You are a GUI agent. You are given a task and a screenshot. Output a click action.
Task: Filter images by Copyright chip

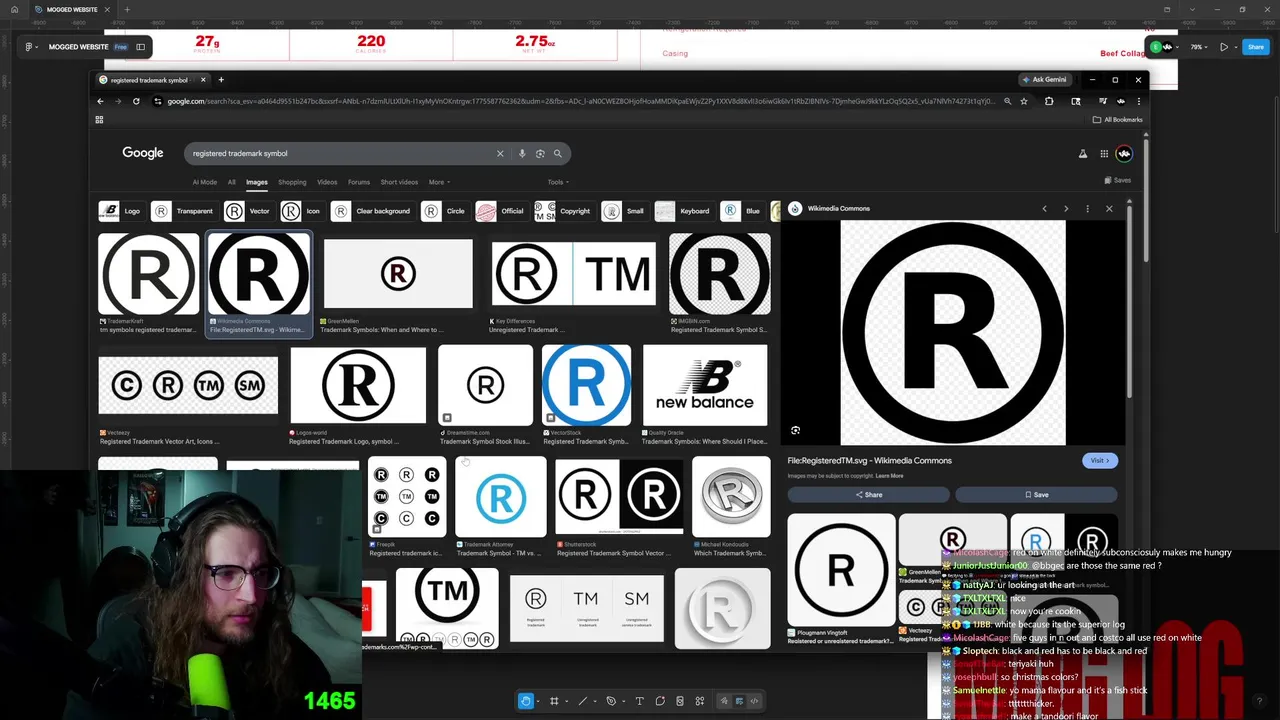[564, 211]
